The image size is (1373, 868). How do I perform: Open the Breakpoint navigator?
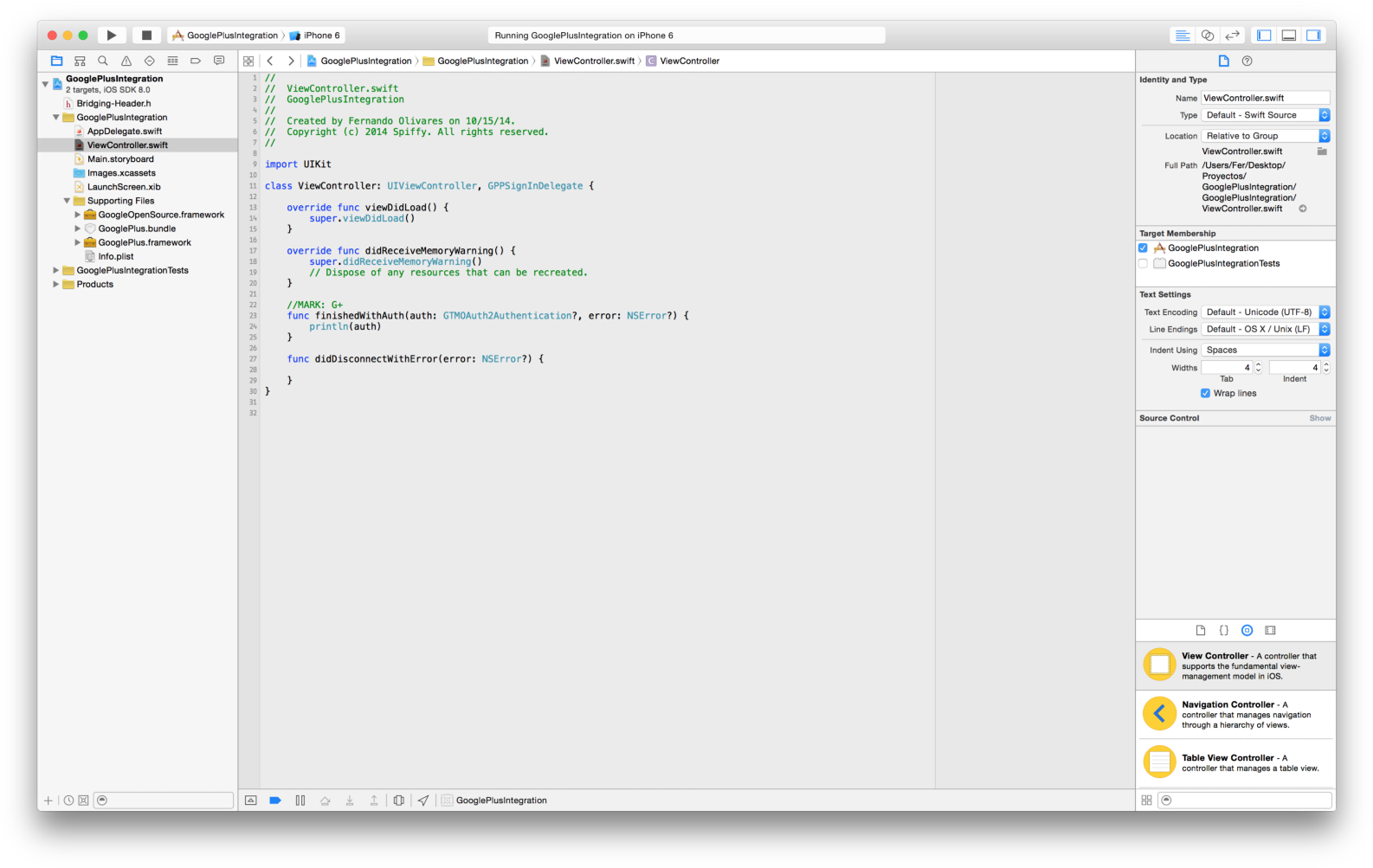(x=196, y=61)
